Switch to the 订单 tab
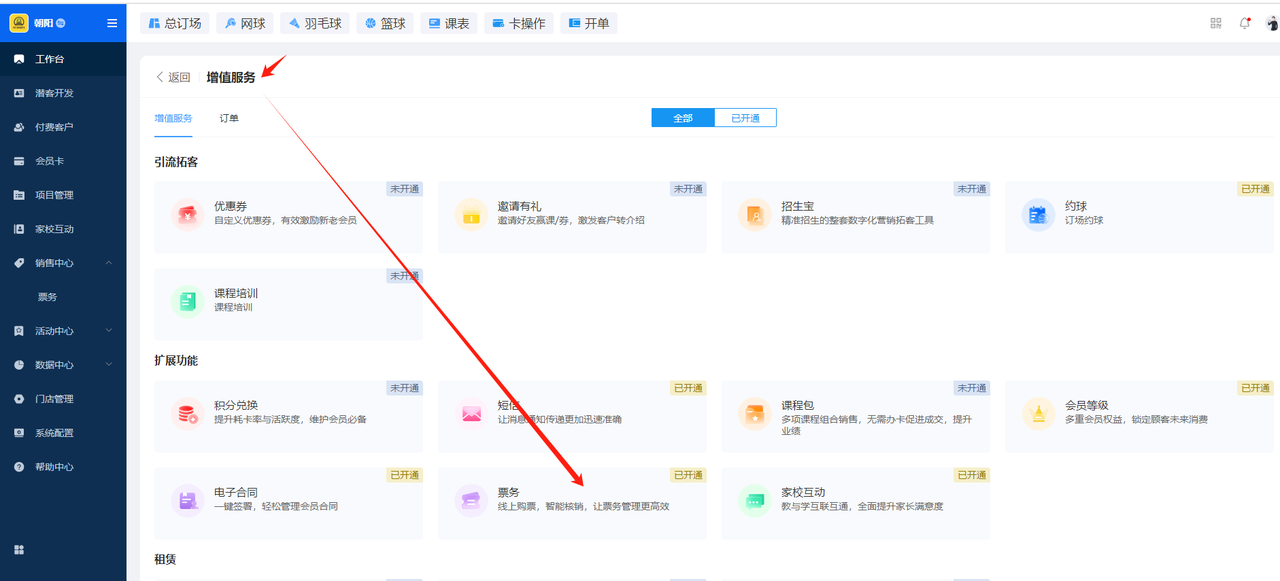The image size is (1280, 581). click(x=229, y=118)
